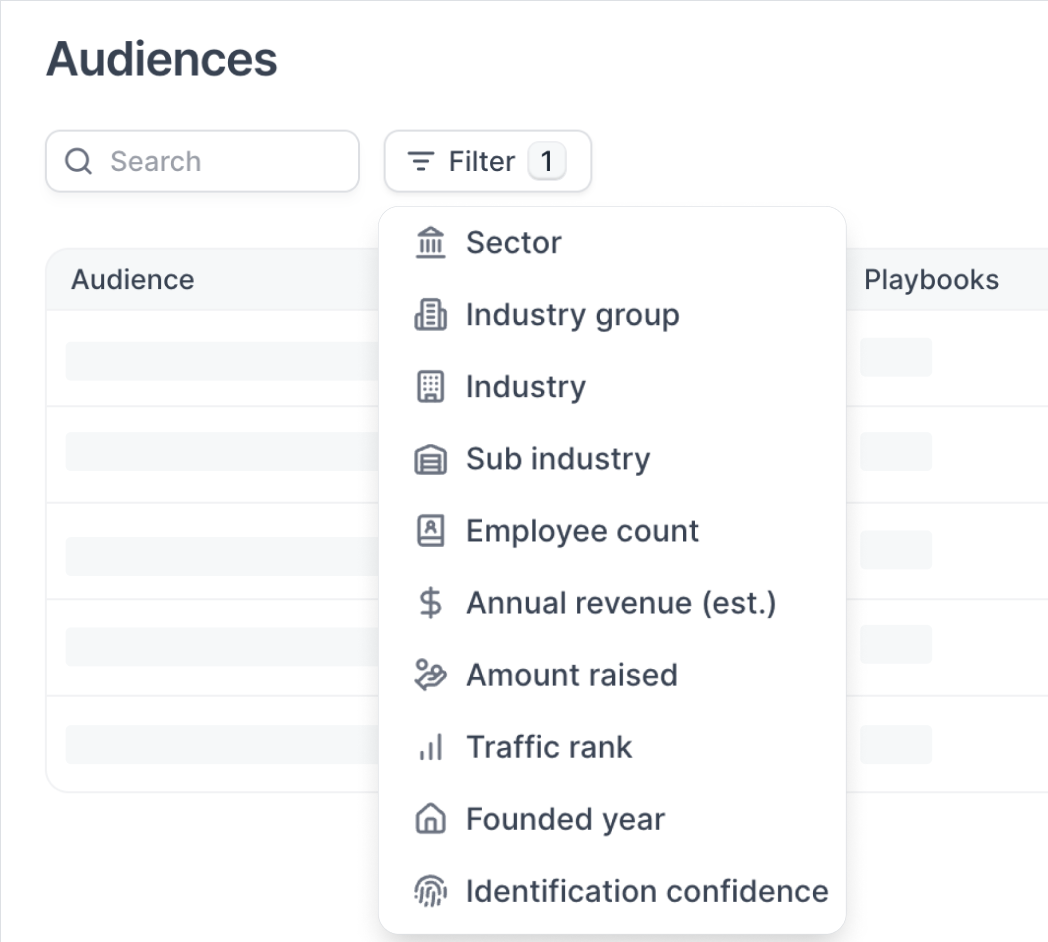The width and height of the screenshot is (1048, 942).
Task: Click the Sector bank icon
Action: click(x=430, y=243)
